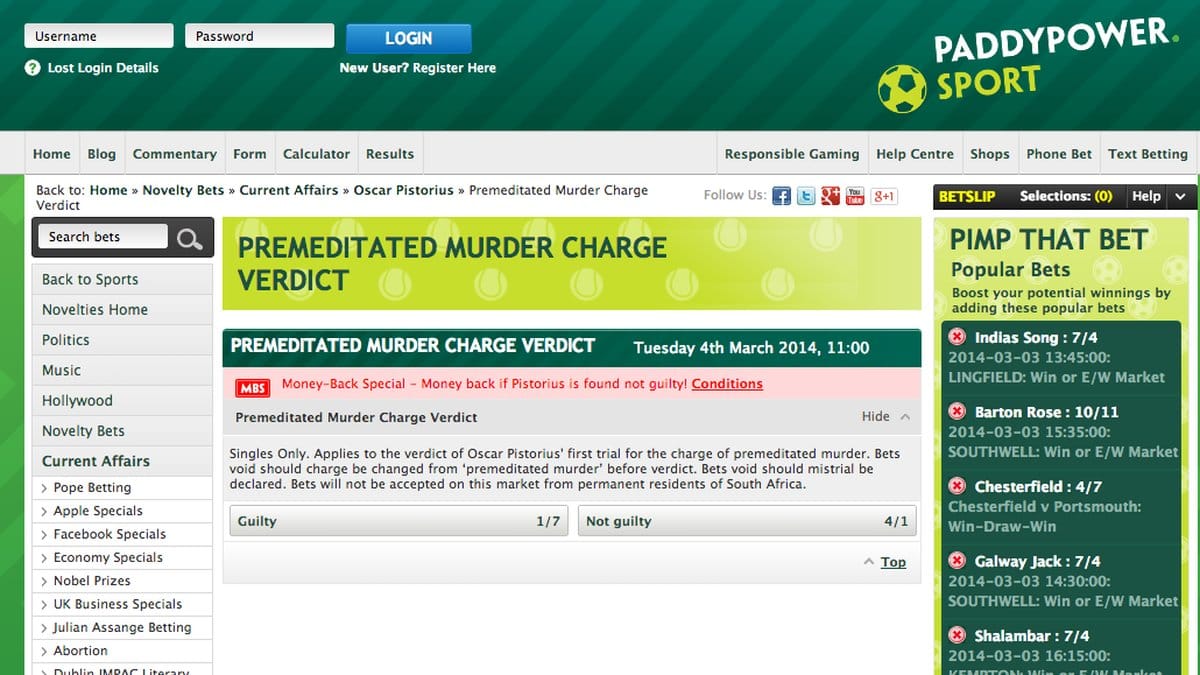1200x675 pixels.
Task: Remove Shalambar popular bet
Action: point(957,636)
